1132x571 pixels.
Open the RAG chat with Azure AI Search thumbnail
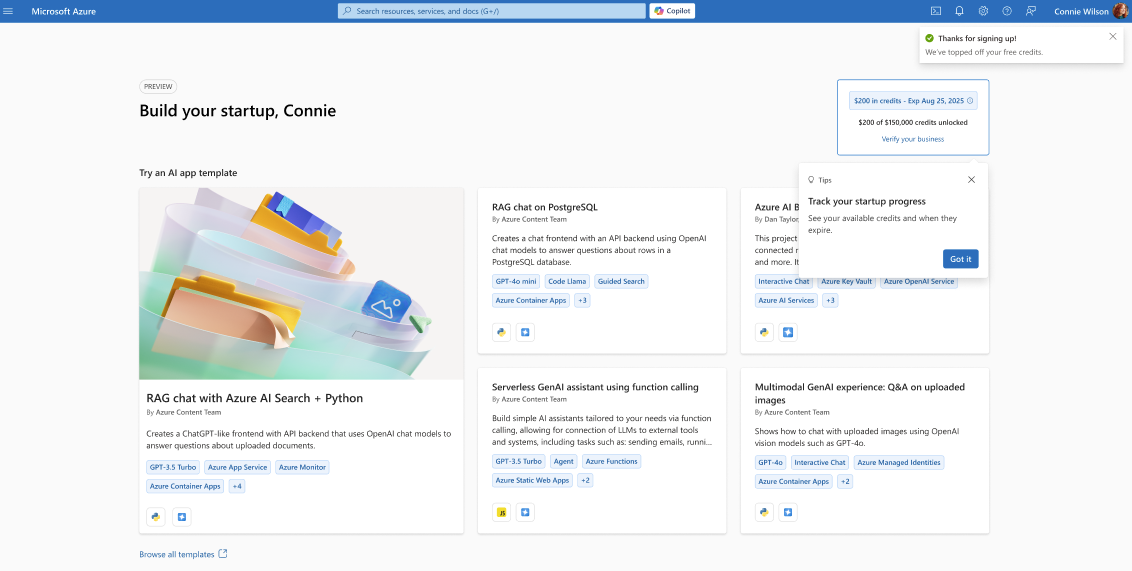[x=301, y=284]
